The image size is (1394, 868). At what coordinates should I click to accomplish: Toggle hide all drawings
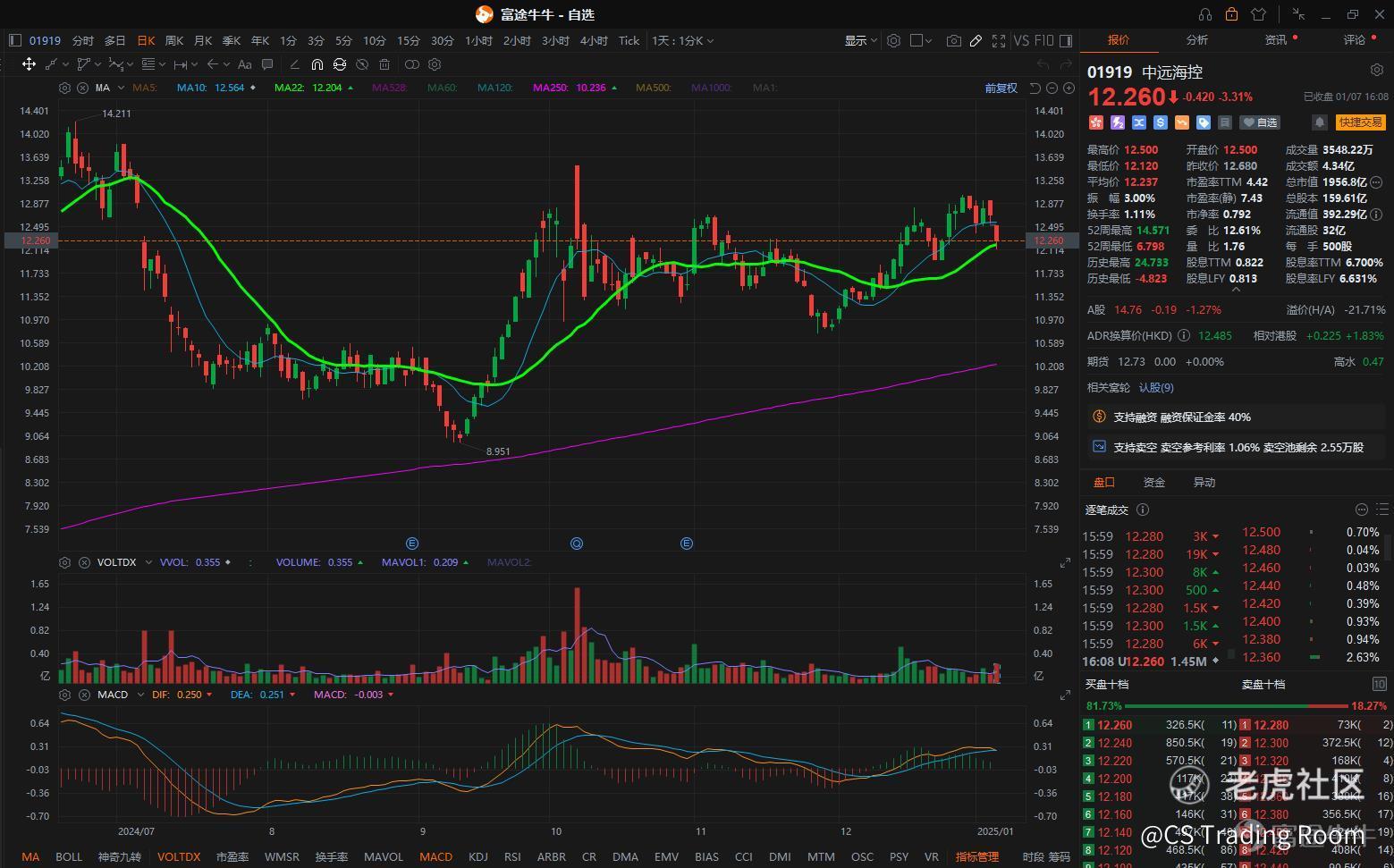click(362, 64)
